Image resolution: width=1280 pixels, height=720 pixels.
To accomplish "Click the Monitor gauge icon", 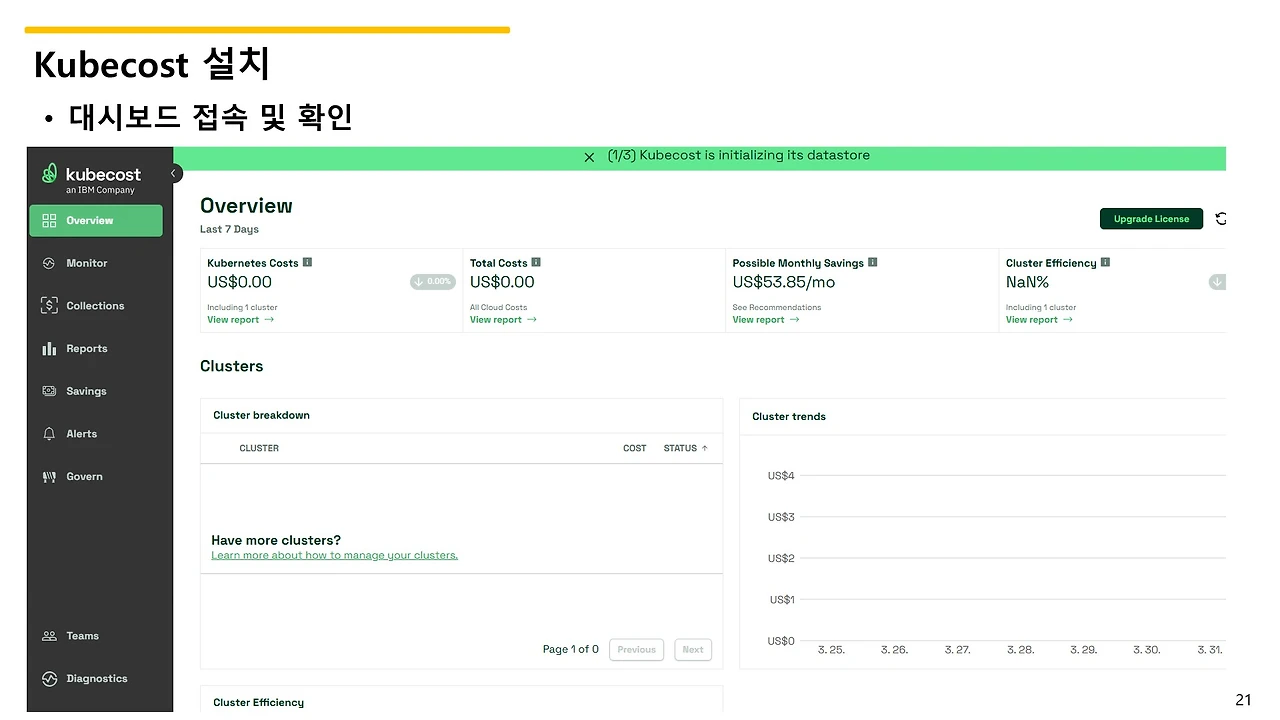I will click(x=49, y=264).
